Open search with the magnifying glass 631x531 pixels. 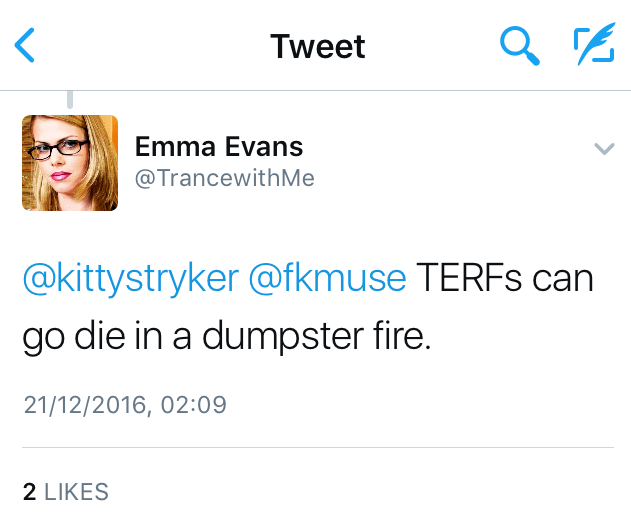click(x=519, y=45)
